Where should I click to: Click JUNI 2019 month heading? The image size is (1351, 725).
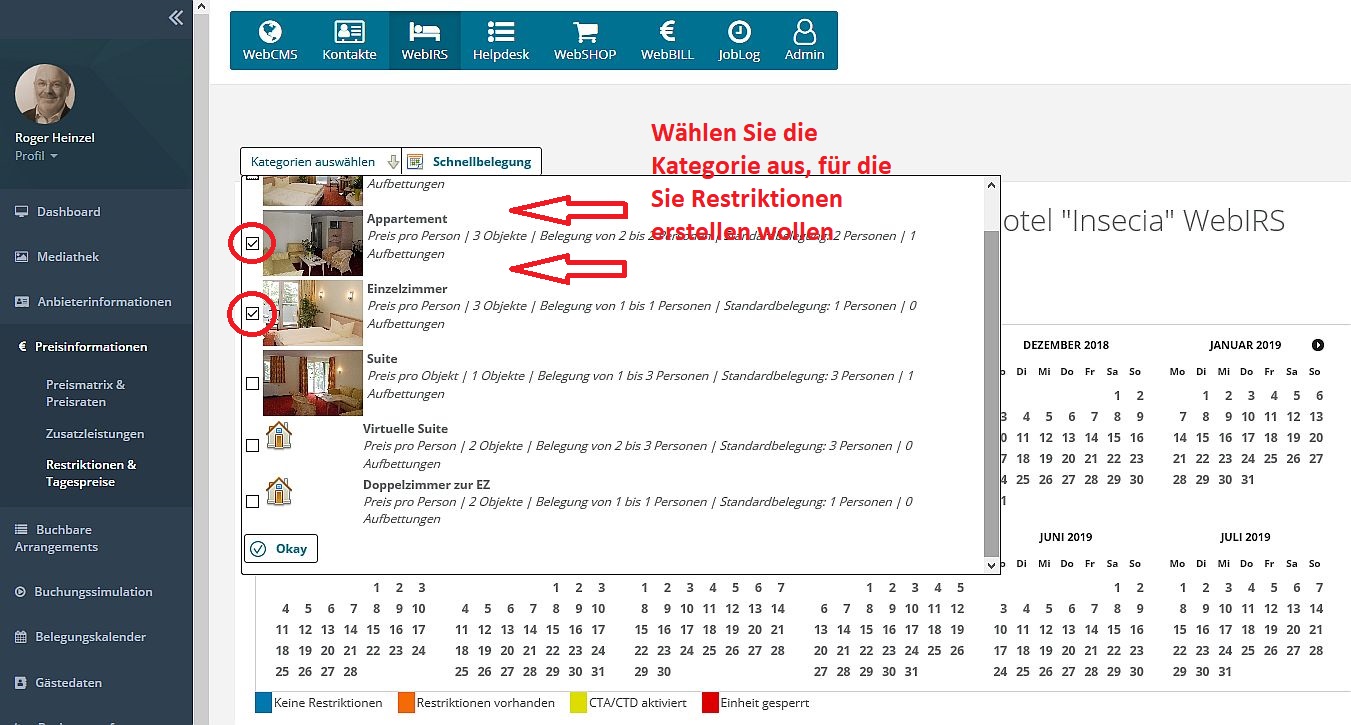click(1065, 537)
